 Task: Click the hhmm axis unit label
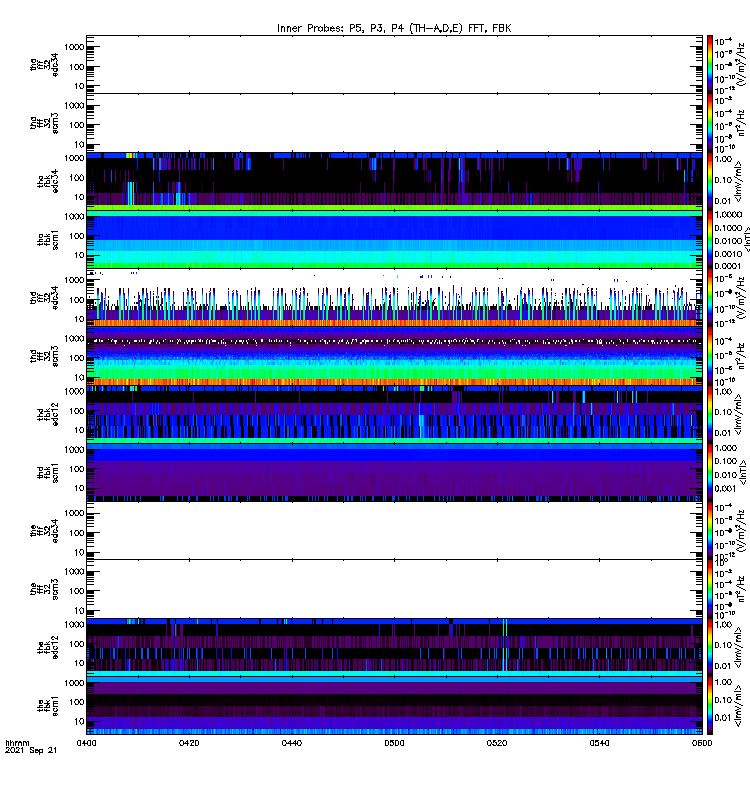(17, 743)
